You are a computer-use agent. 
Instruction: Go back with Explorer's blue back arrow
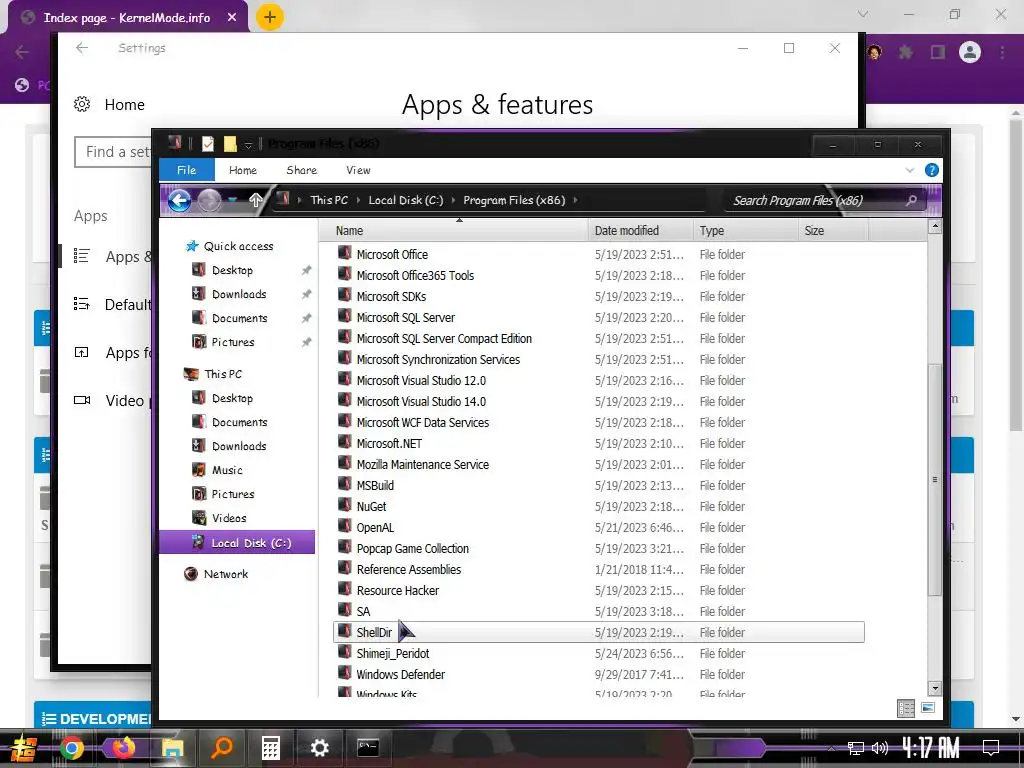coord(180,200)
